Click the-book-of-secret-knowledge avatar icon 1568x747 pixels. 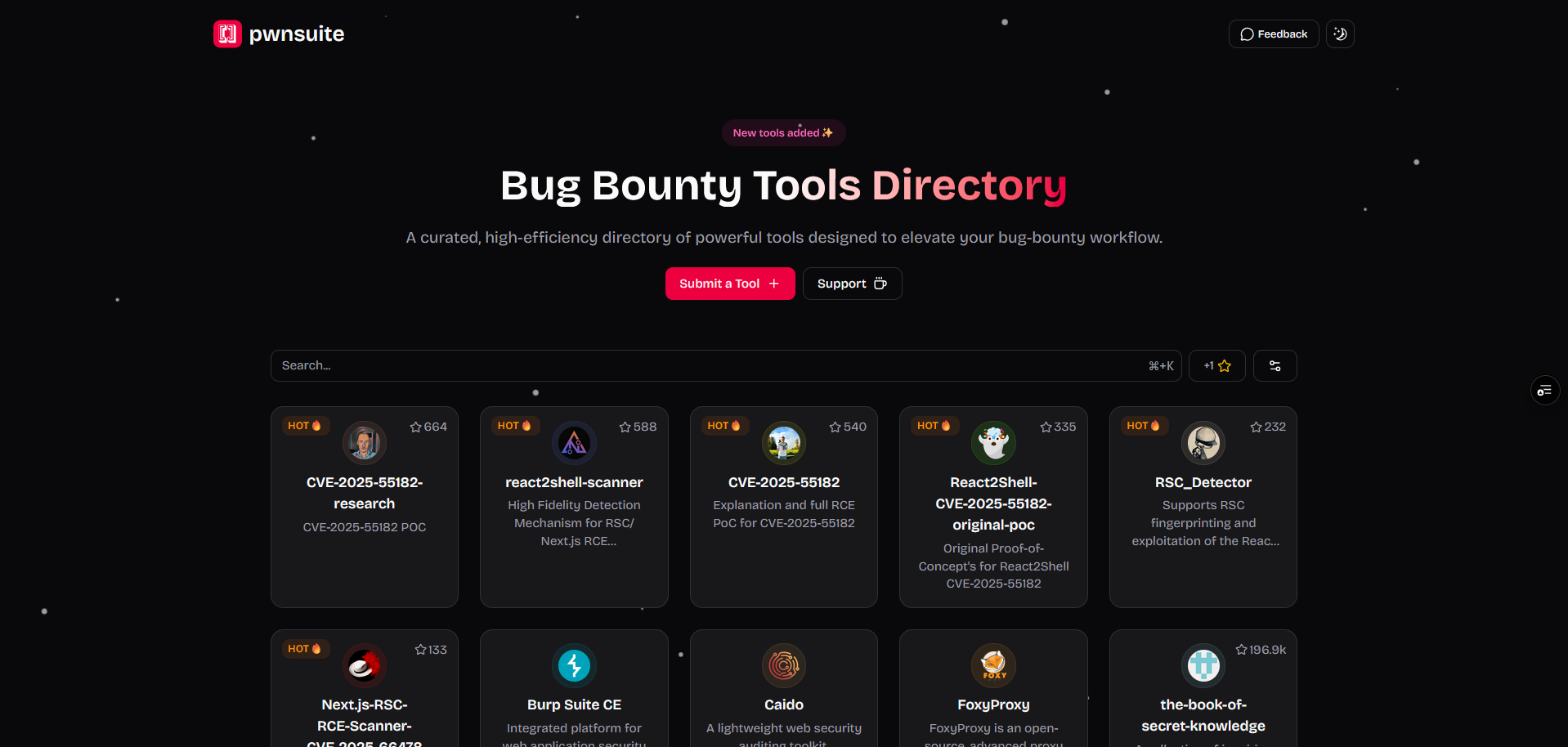(x=1203, y=666)
